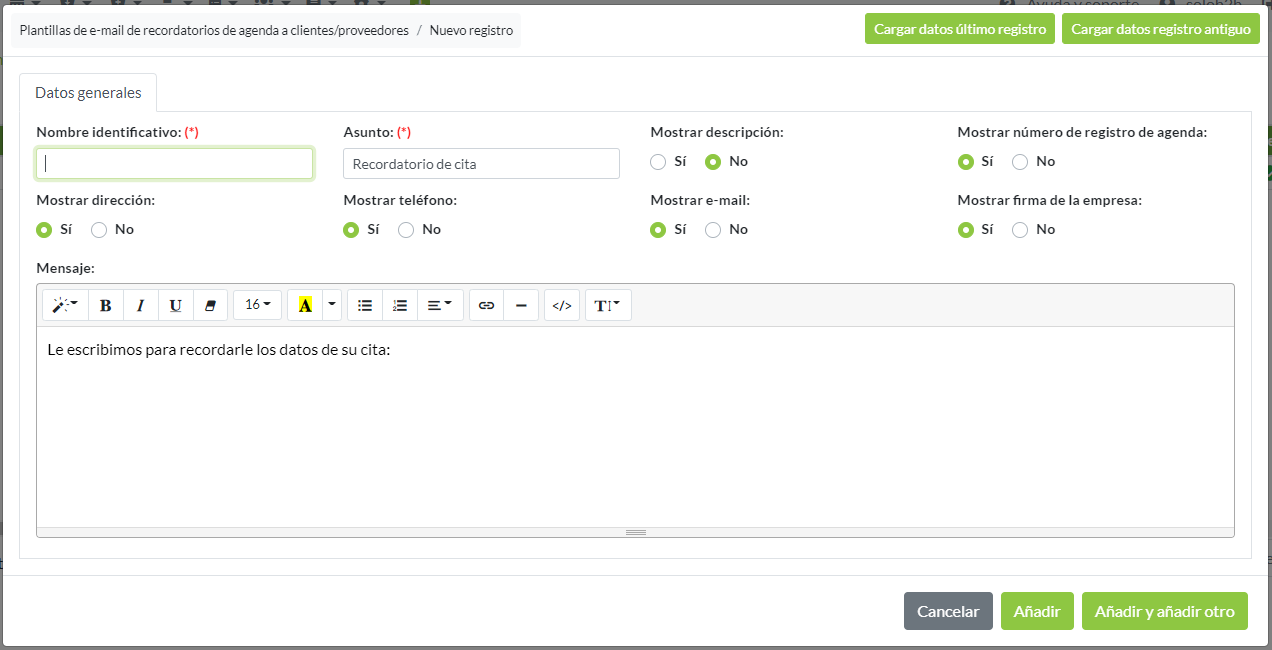Select No for Mostrar dirección
The image size is (1272, 650).
[x=99, y=230]
